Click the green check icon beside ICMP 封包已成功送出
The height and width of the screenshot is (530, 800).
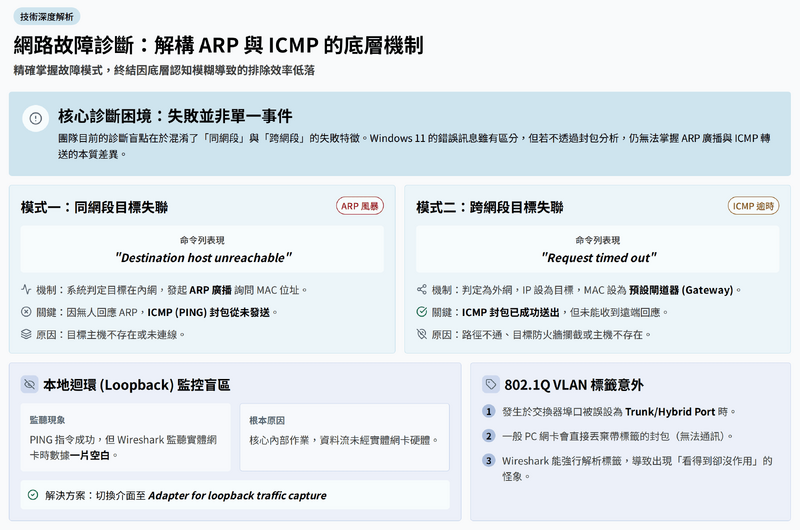point(421,312)
